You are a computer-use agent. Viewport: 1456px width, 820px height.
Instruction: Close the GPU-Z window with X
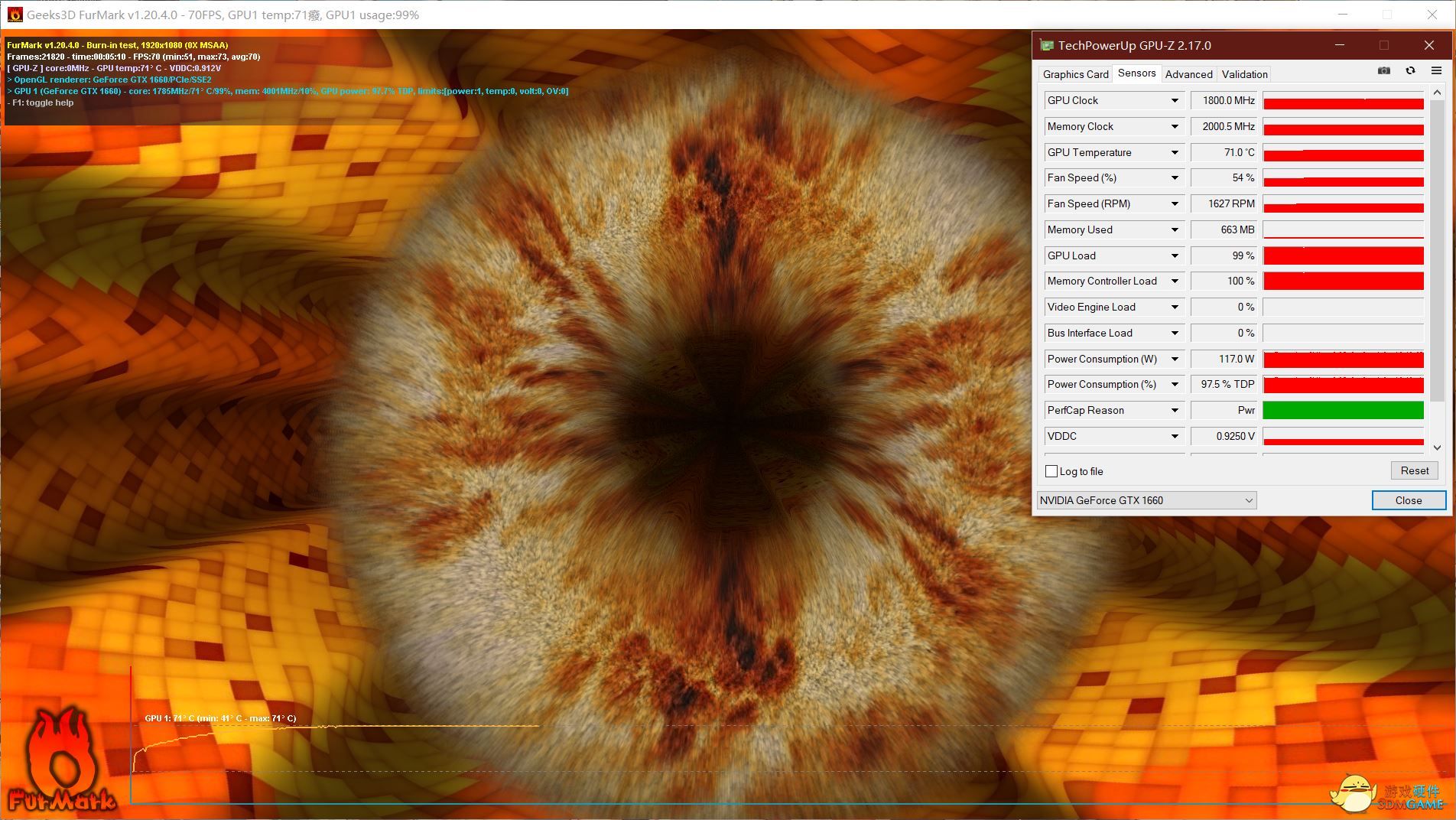1428,45
